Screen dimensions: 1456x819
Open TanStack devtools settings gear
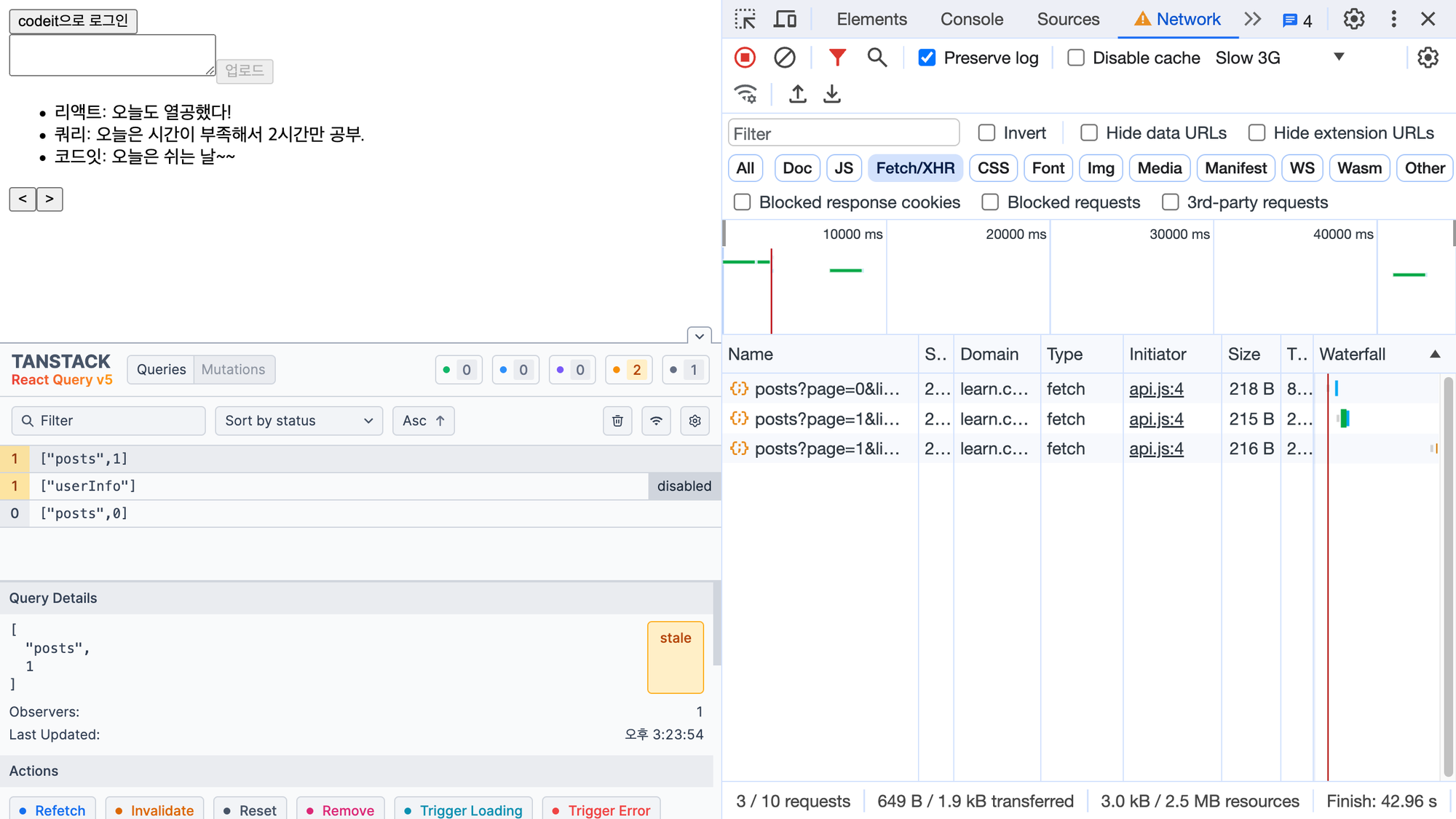tap(695, 421)
